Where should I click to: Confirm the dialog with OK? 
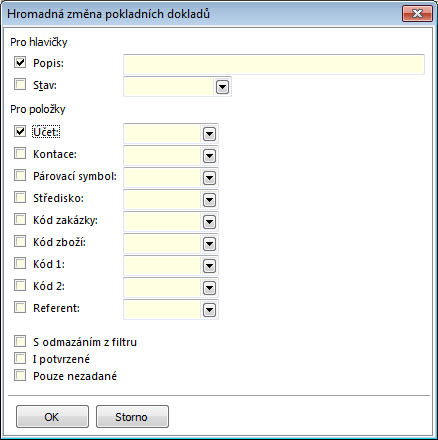(x=52, y=417)
